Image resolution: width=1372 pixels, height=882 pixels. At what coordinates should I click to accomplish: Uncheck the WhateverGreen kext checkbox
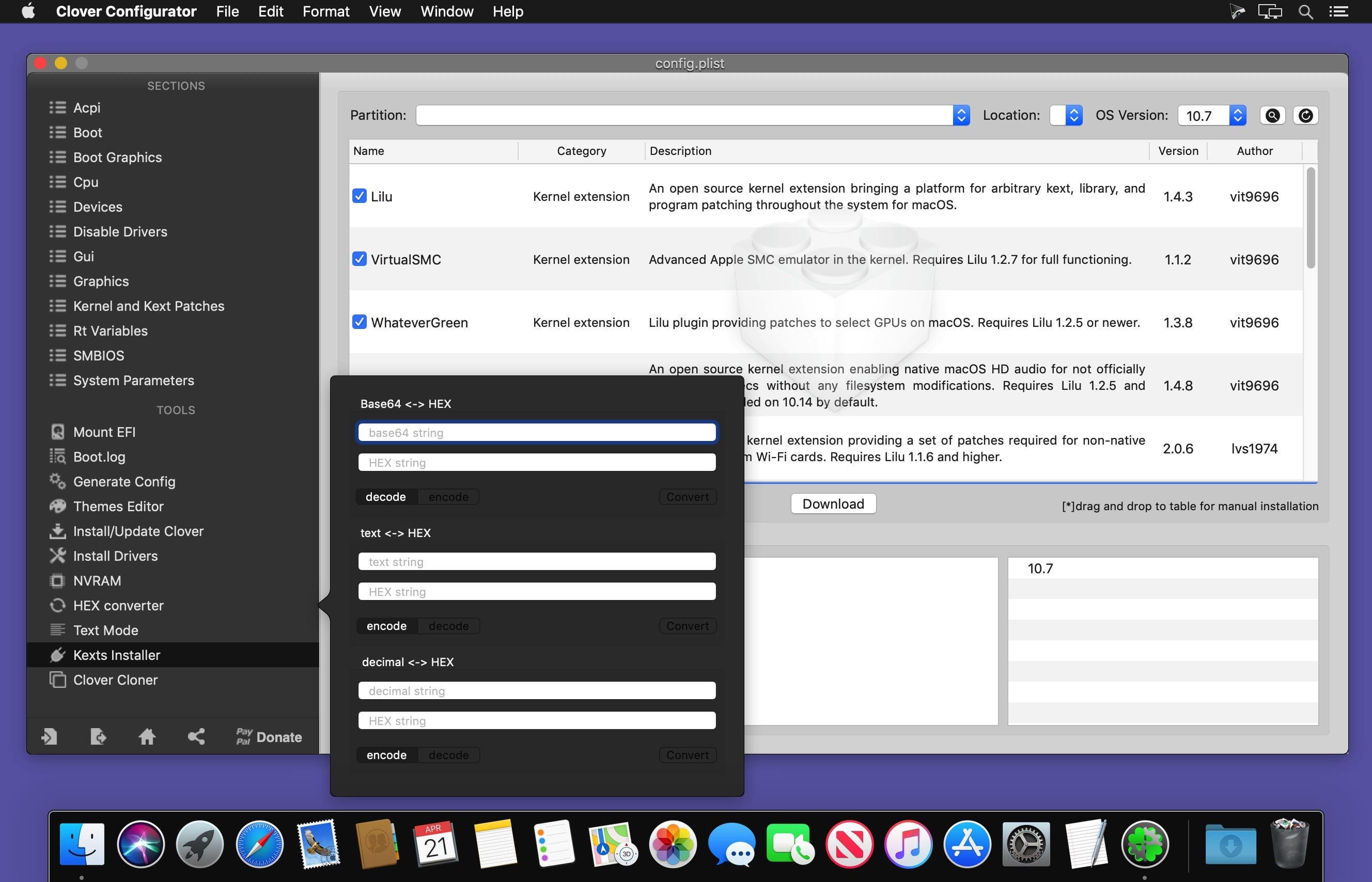tap(359, 322)
